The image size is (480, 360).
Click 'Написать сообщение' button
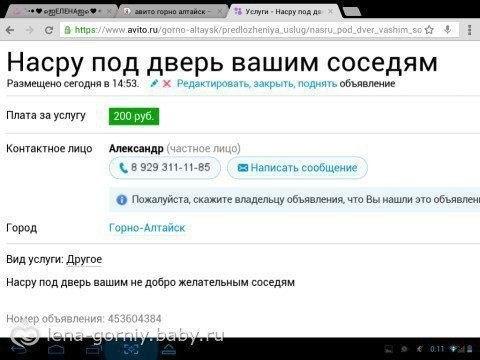click(x=297, y=167)
